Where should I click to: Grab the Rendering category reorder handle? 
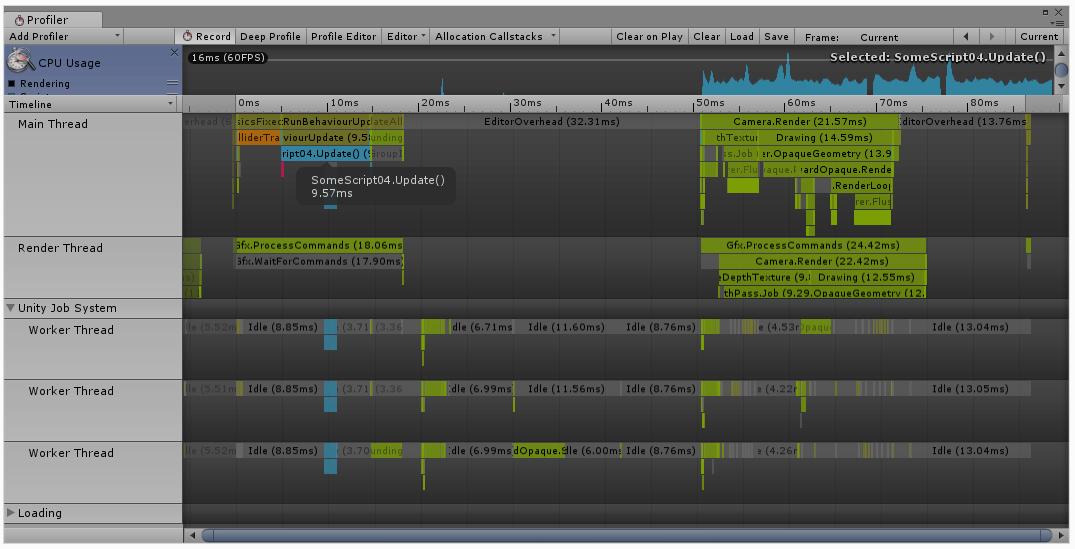(x=173, y=83)
